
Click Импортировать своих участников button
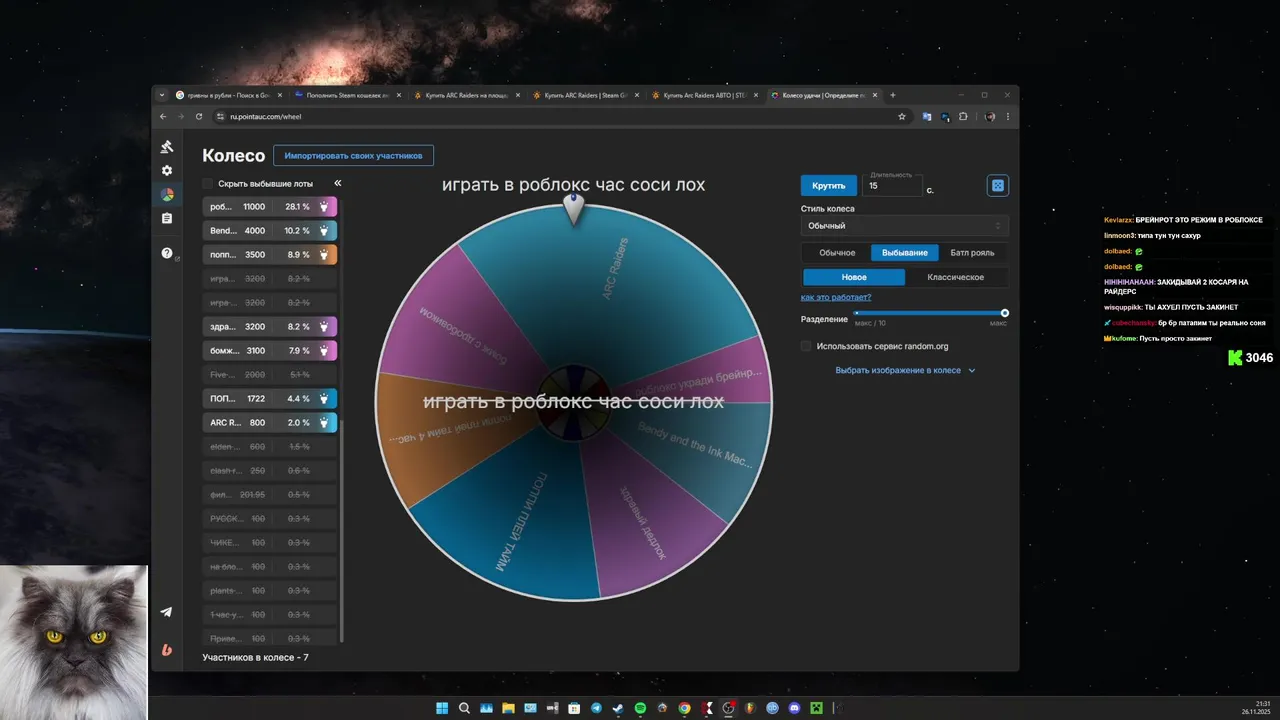(x=353, y=156)
